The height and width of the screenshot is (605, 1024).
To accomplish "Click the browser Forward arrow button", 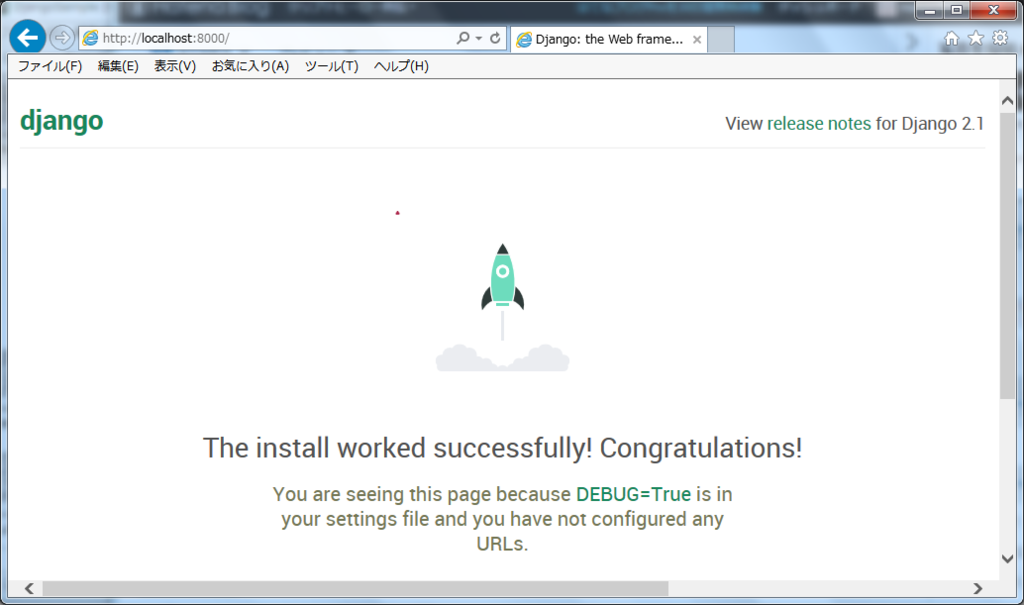I will coord(61,38).
